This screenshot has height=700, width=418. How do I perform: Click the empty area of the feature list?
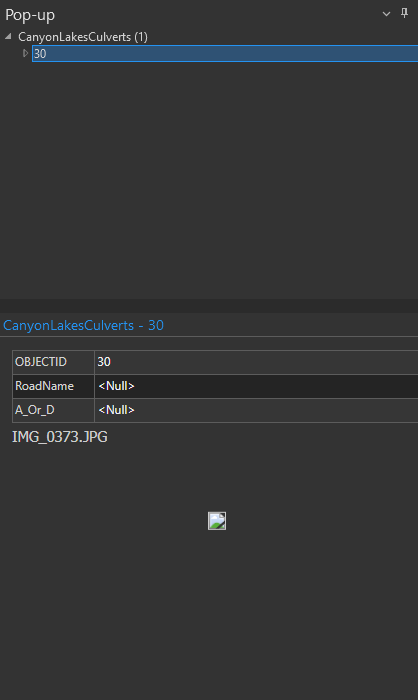click(209, 179)
